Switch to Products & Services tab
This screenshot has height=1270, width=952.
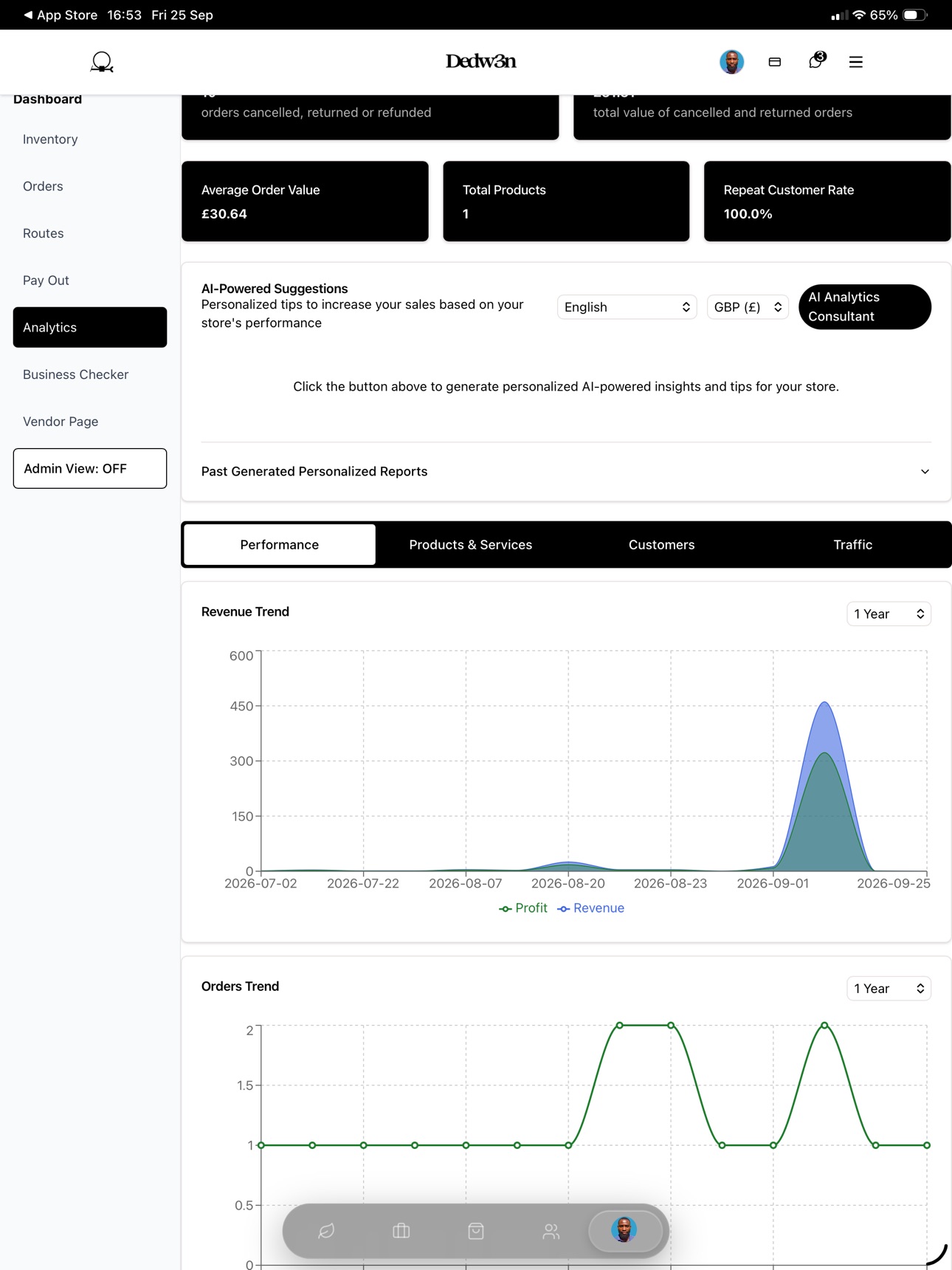[x=471, y=544]
